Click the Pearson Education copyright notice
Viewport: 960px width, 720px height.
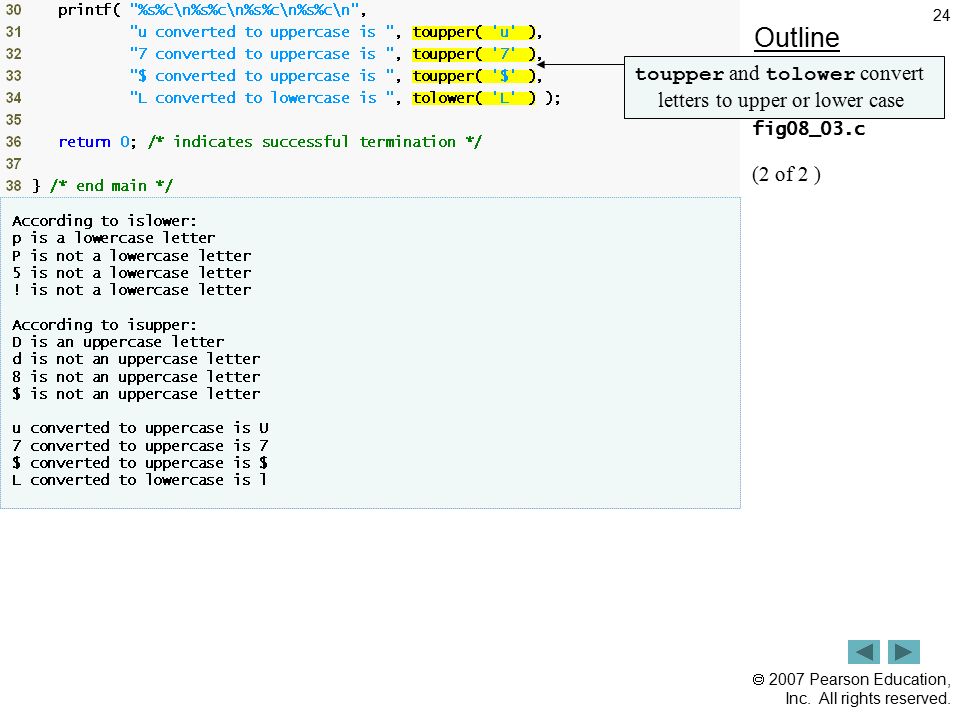(x=851, y=689)
